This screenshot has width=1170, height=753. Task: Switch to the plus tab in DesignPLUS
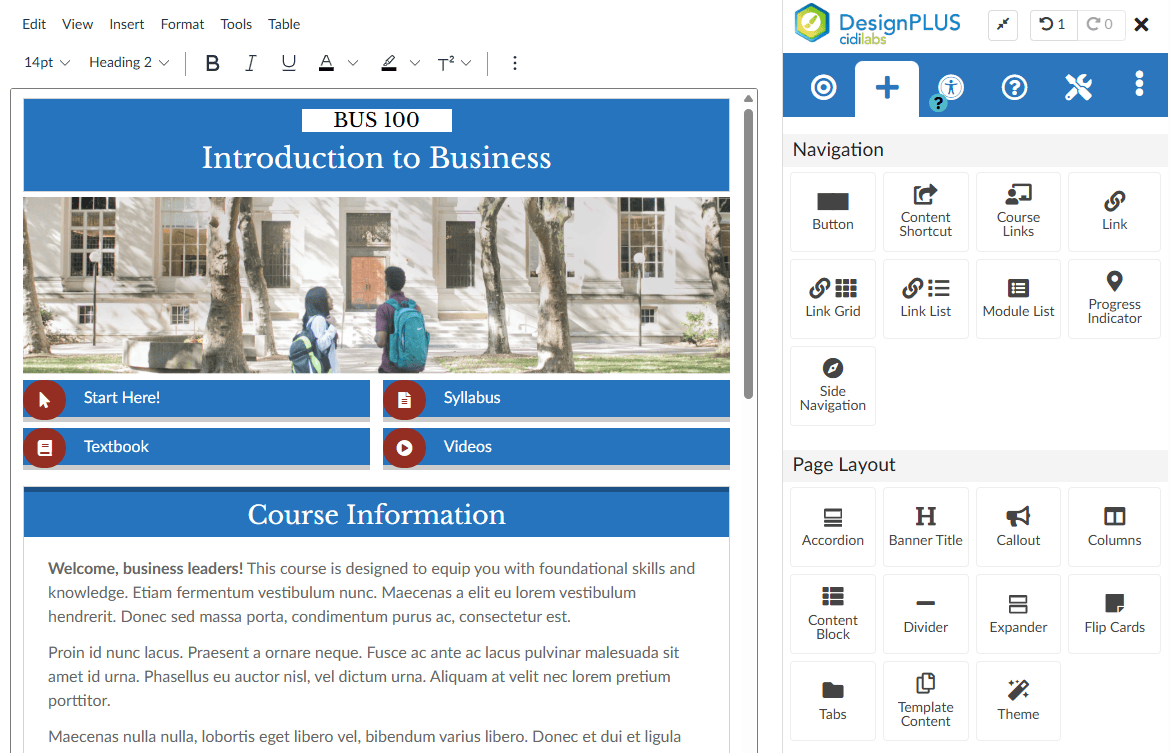click(x=886, y=87)
